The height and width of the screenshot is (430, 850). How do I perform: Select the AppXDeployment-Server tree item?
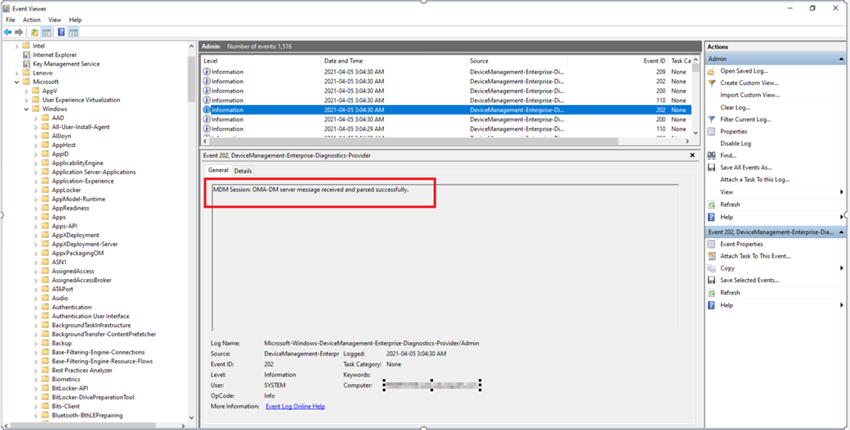(x=85, y=244)
